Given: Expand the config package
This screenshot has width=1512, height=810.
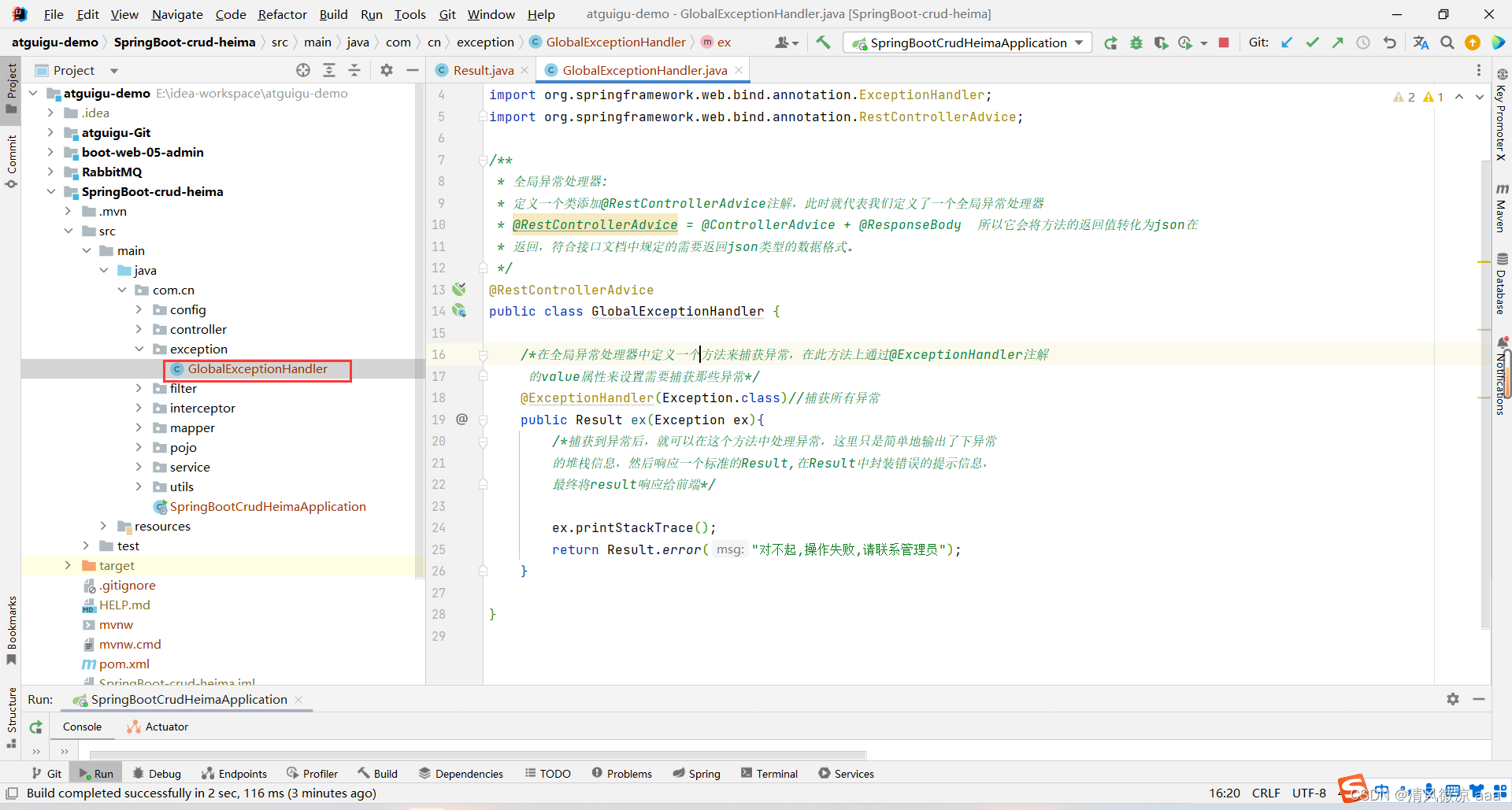Looking at the screenshot, I should tap(139, 309).
